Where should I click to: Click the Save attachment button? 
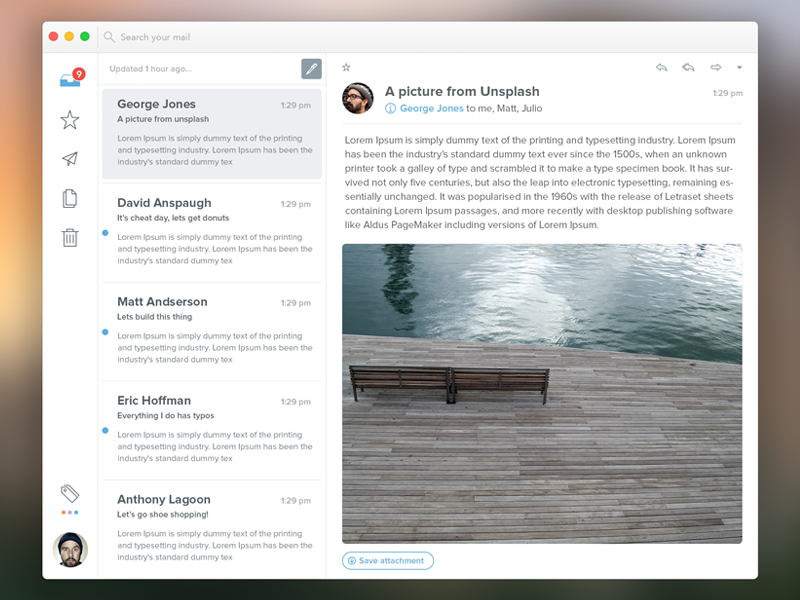click(x=388, y=561)
